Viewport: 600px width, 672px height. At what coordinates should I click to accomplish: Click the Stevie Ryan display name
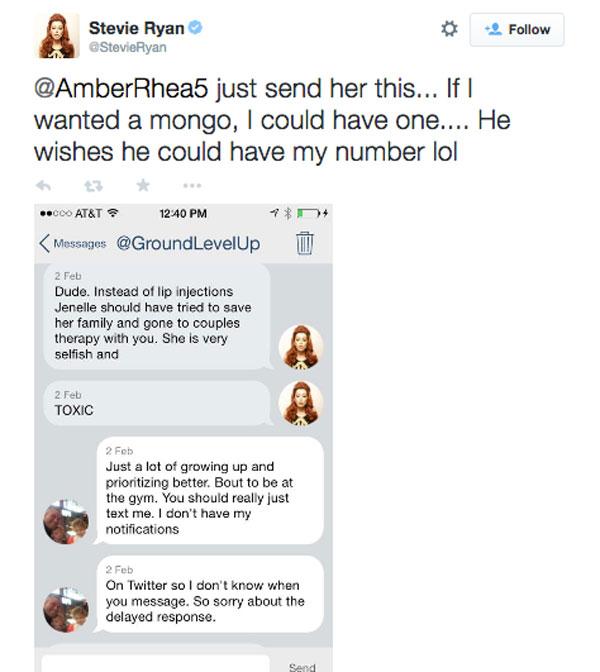(x=136, y=28)
